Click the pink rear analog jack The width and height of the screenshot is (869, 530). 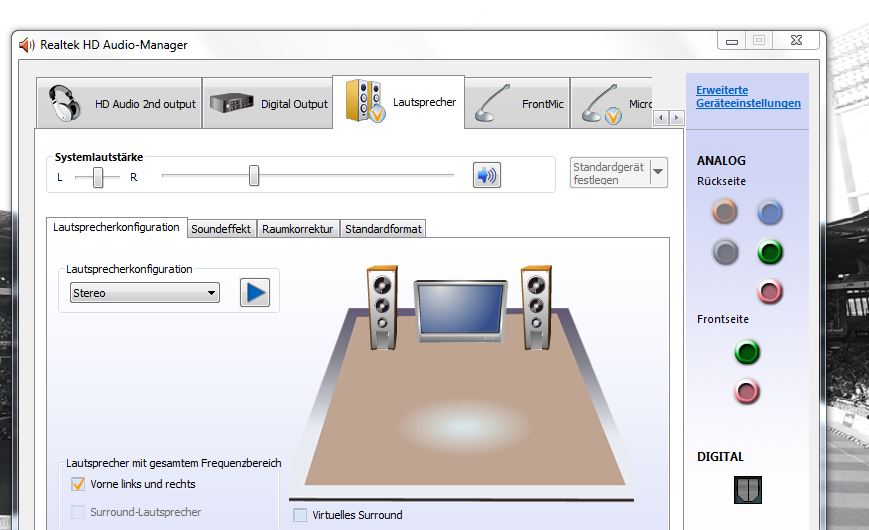click(770, 292)
